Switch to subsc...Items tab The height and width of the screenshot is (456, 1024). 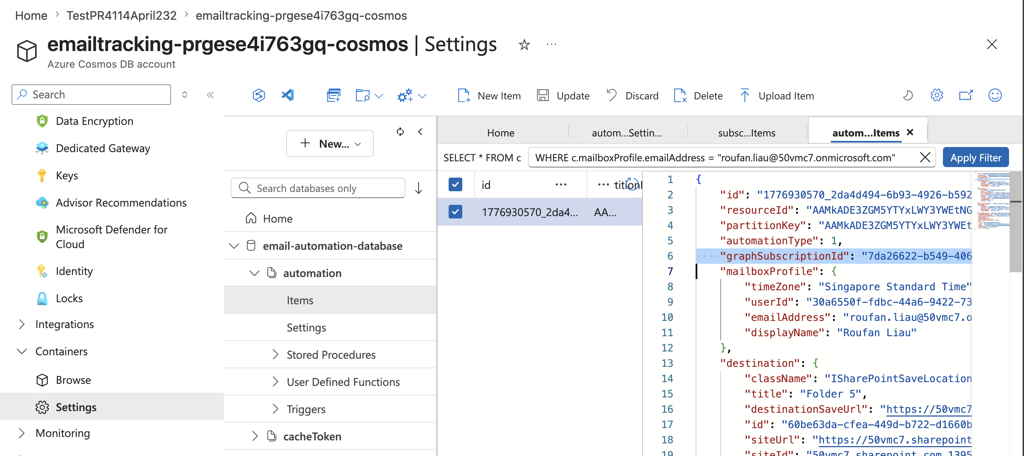747,133
